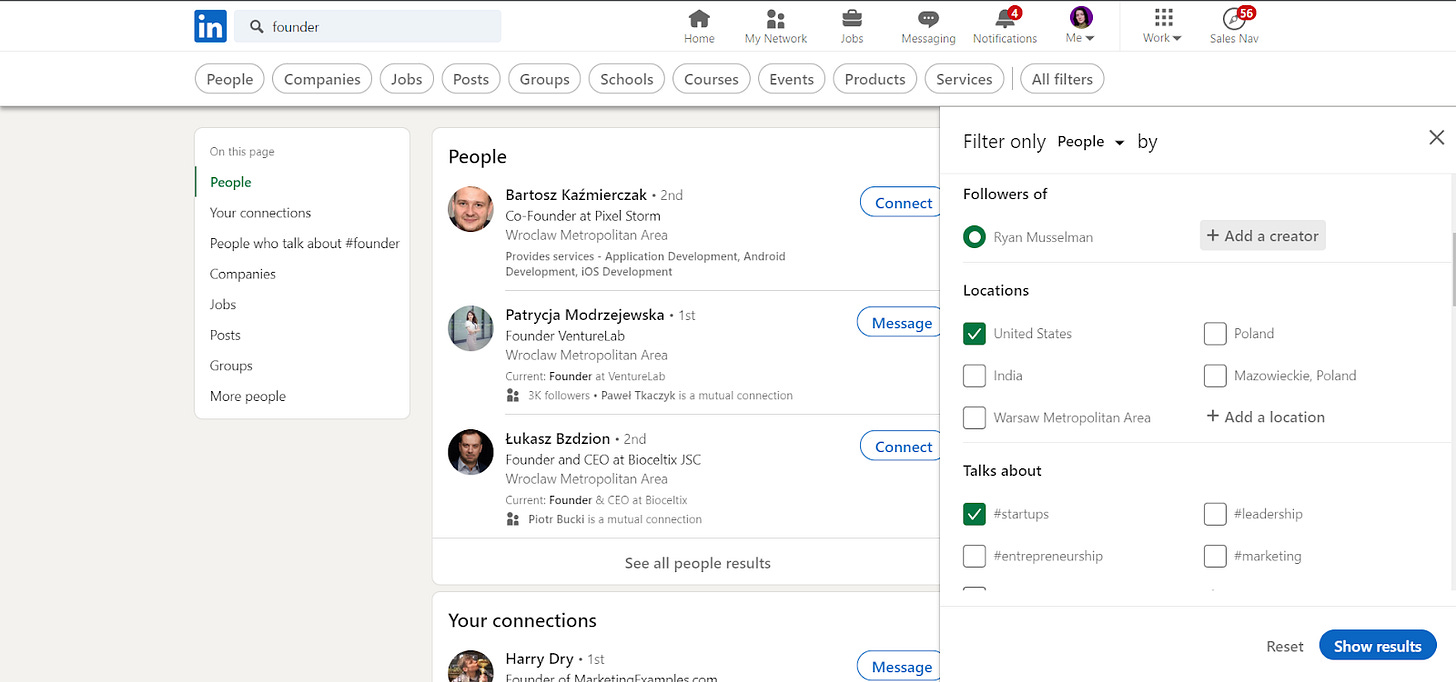
Task: Open the All filters pill
Action: click(1062, 79)
